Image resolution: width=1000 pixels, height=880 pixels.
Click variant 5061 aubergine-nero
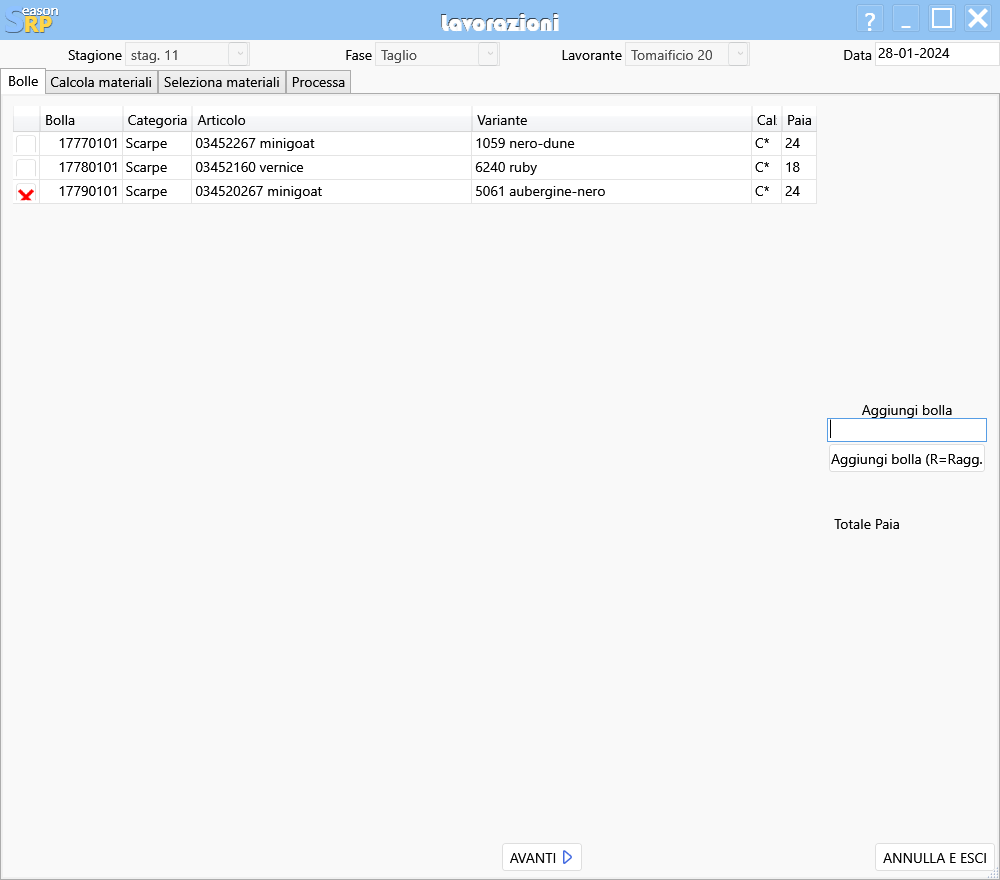(x=540, y=192)
